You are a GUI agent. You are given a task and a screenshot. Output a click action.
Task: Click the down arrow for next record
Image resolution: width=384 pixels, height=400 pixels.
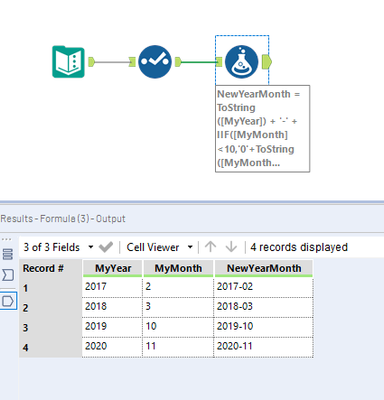point(231,247)
